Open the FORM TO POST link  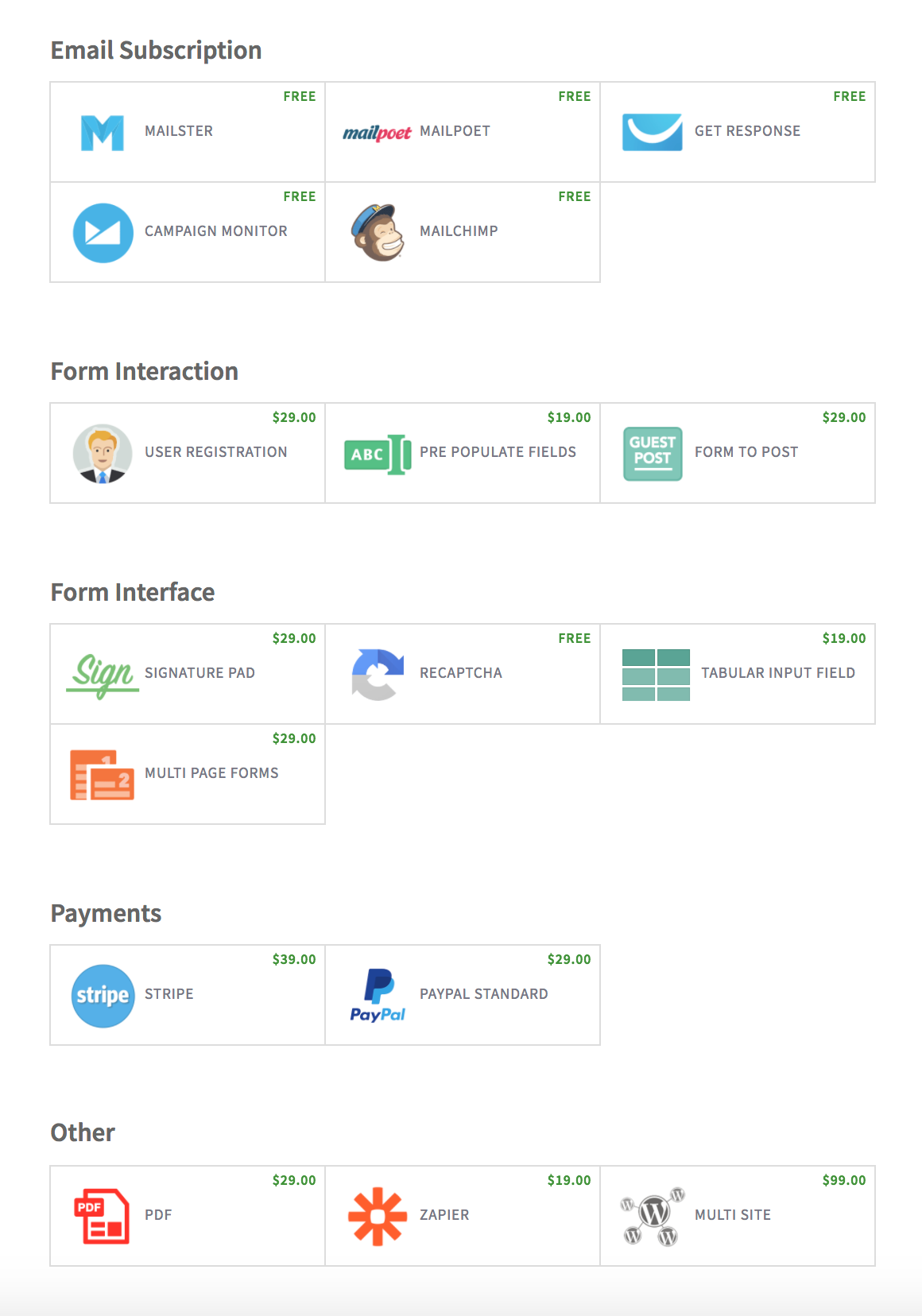pos(746,452)
